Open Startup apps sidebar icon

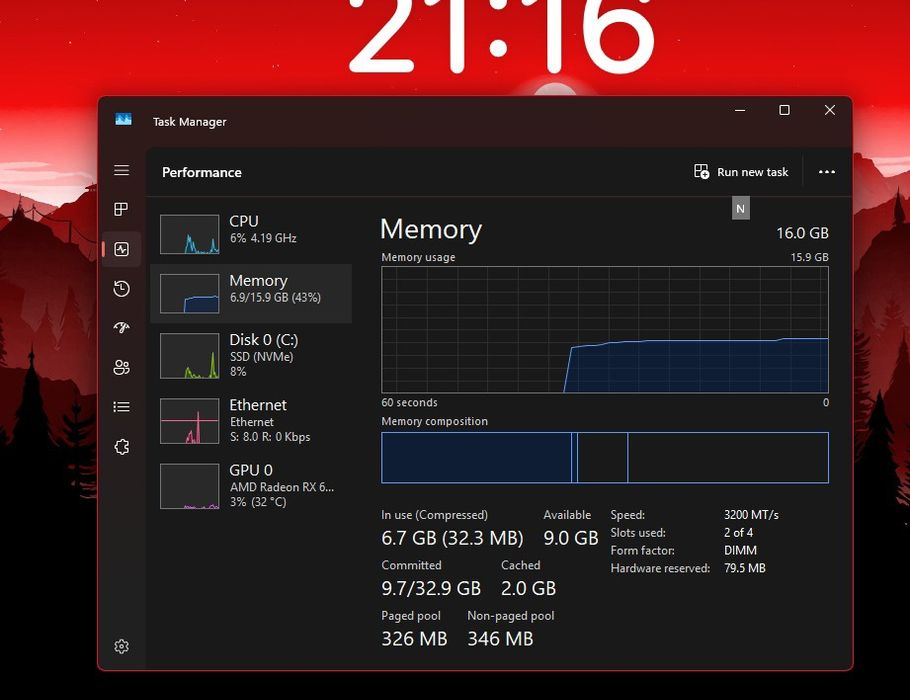[121, 328]
